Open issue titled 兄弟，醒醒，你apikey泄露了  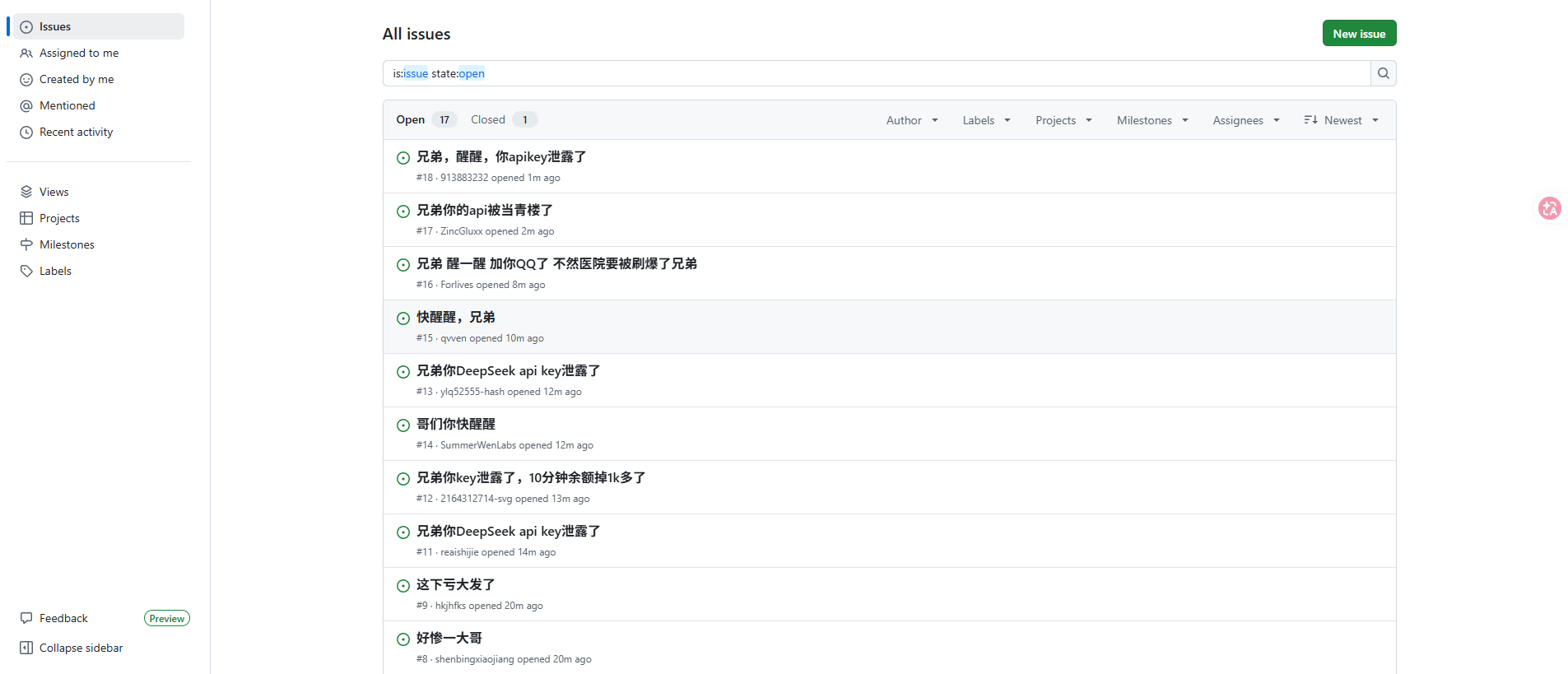501,156
